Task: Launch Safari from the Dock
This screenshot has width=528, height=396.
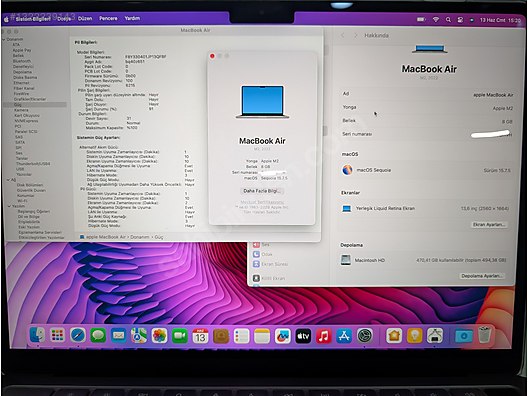Action: pyautogui.click(x=78, y=335)
